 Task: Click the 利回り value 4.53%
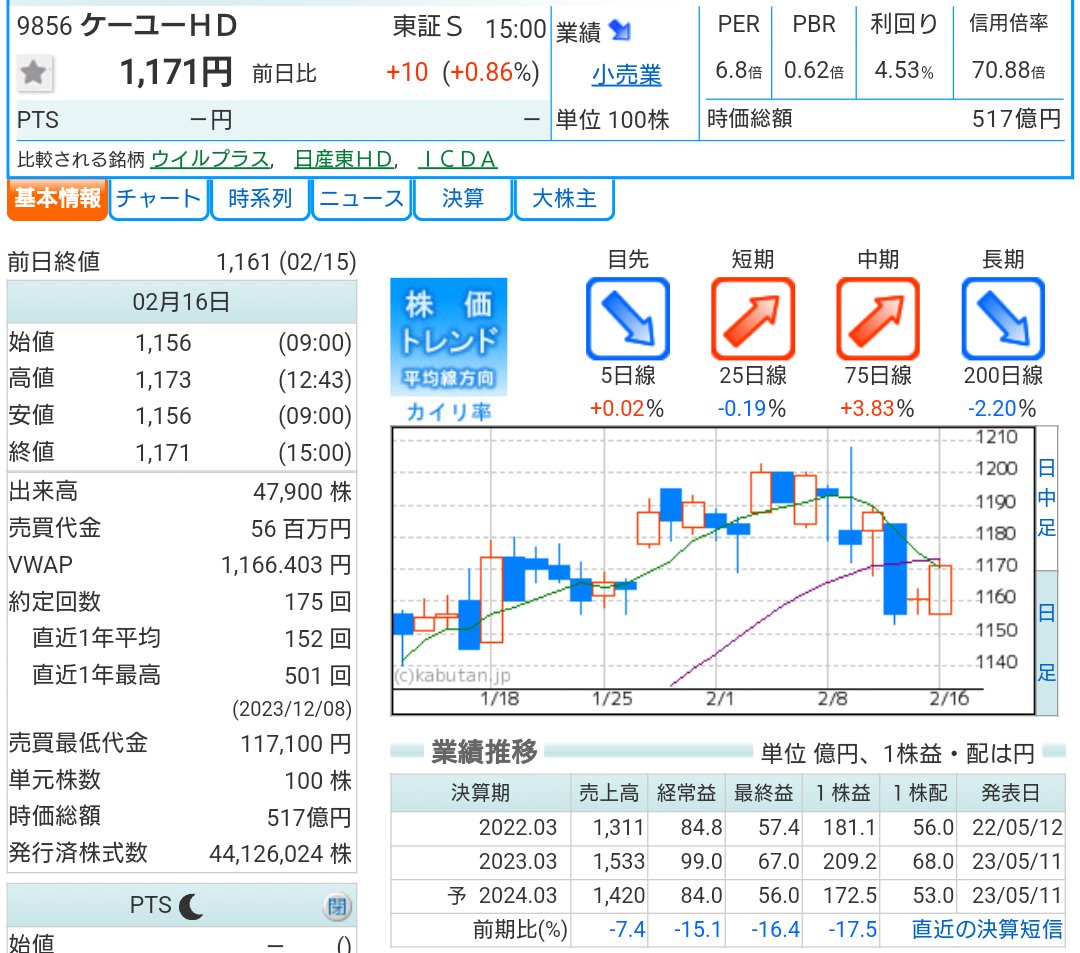tap(904, 70)
